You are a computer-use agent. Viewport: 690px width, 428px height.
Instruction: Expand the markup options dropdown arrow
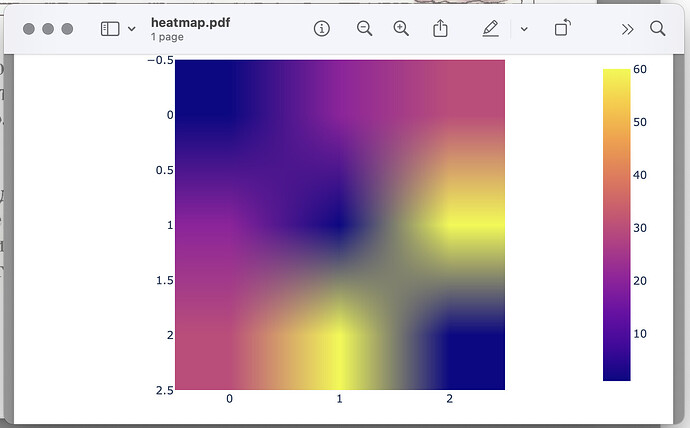click(x=524, y=29)
